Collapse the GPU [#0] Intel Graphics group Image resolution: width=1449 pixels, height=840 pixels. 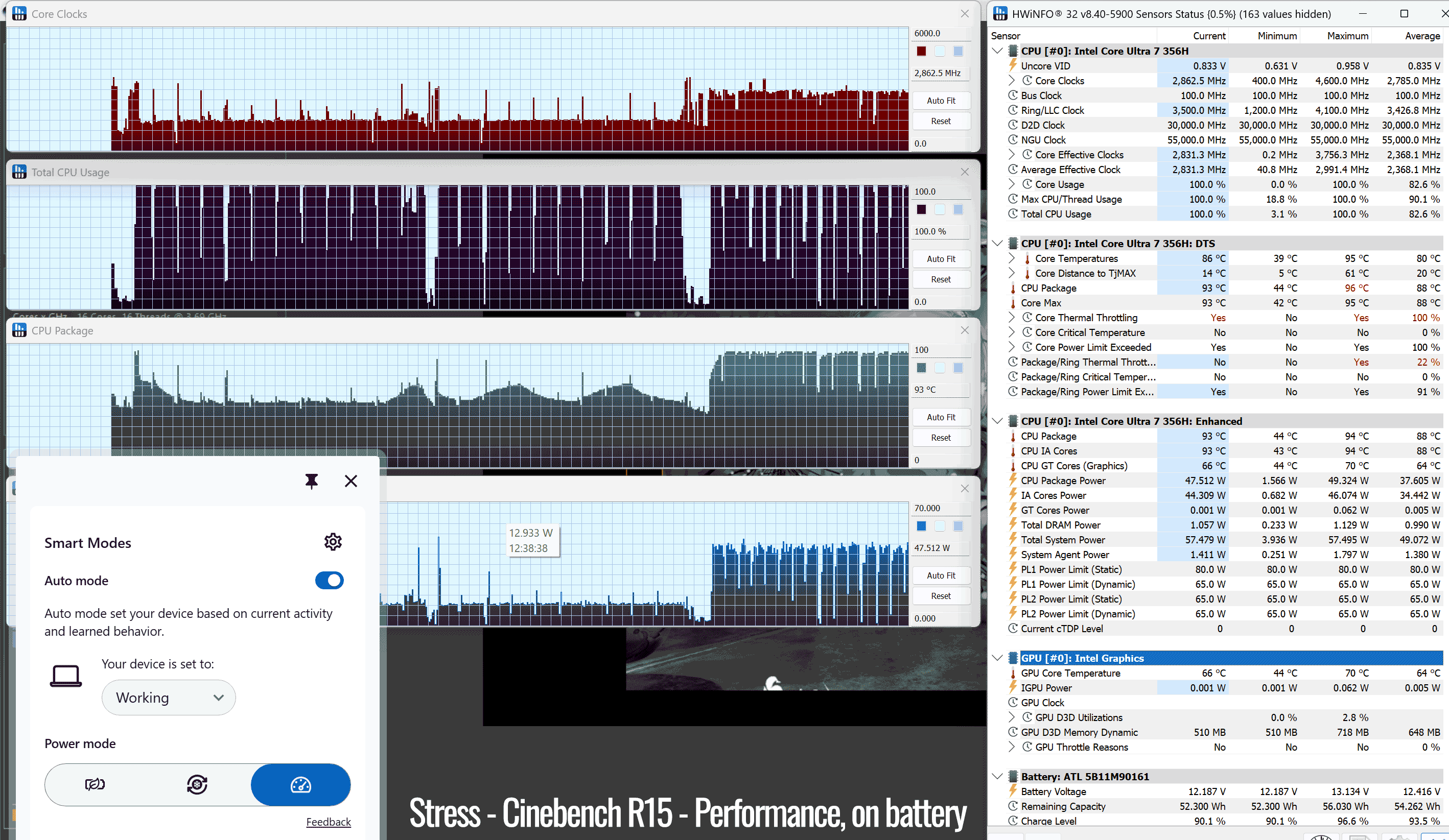click(x=998, y=658)
